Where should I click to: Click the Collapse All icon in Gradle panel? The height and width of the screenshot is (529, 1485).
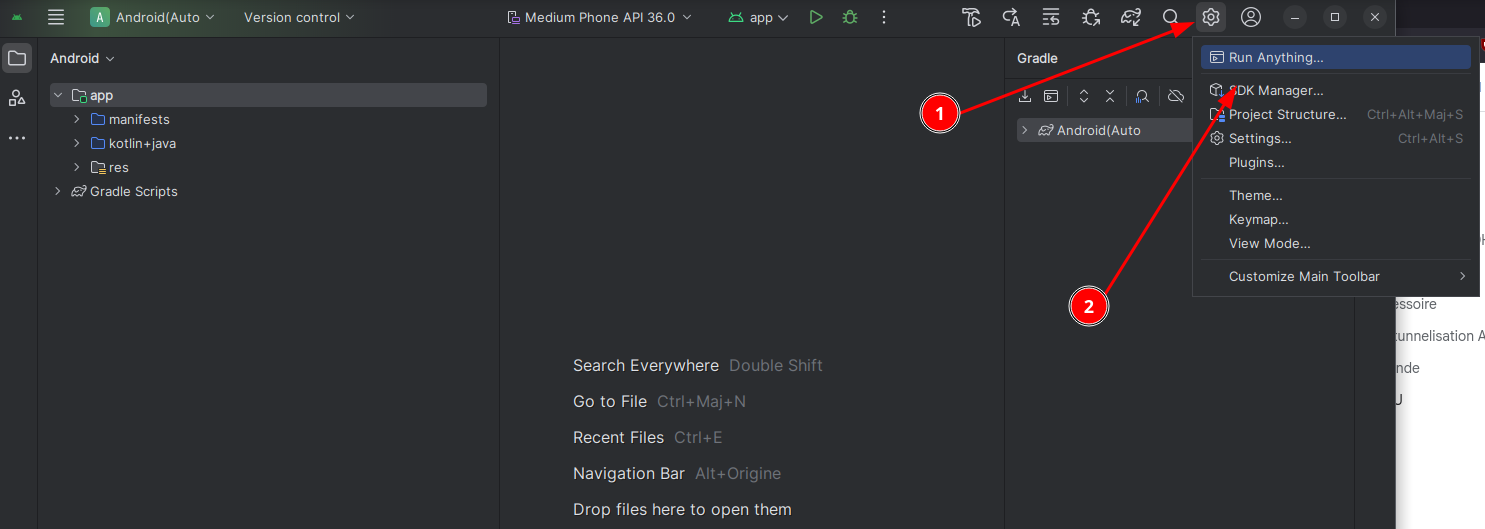[x=1109, y=96]
